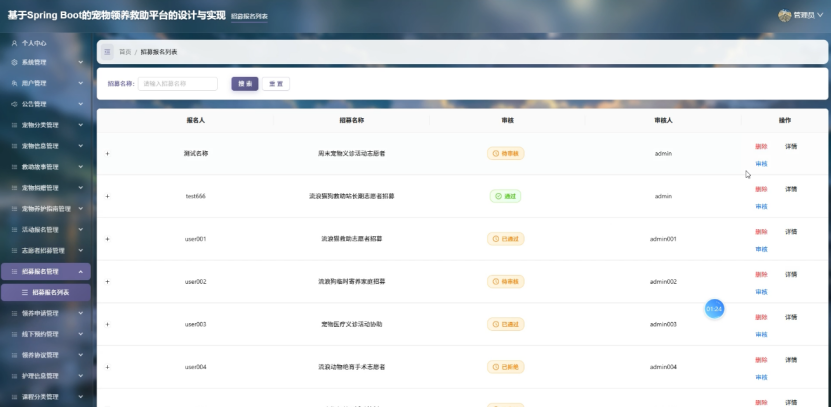831x407 pixels.
Task: View 详情 for the 测试名称 row
Action: (x=791, y=147)
